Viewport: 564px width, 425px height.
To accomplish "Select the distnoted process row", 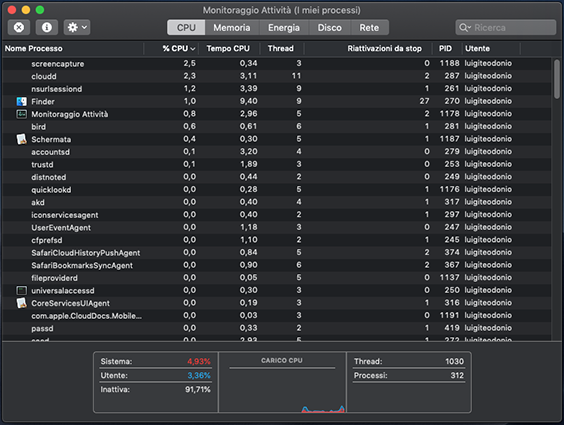I will 277,177.
